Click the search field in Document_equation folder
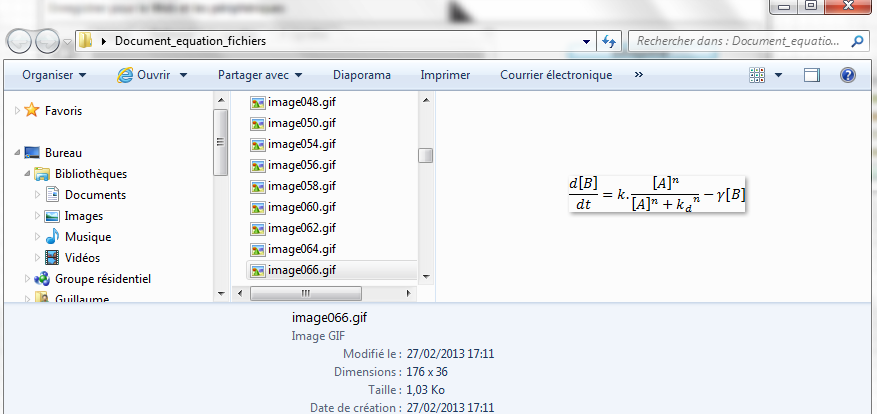The image size is (877, 414). coord(738,42)
